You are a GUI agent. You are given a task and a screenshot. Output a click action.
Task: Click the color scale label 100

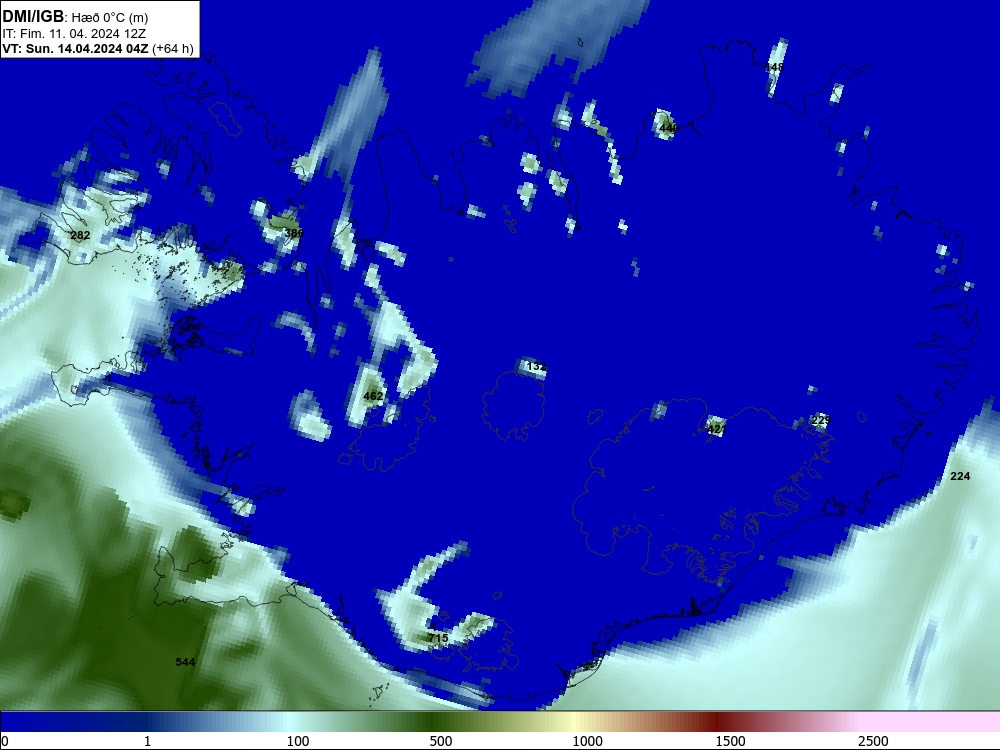(x=298, y=741)
